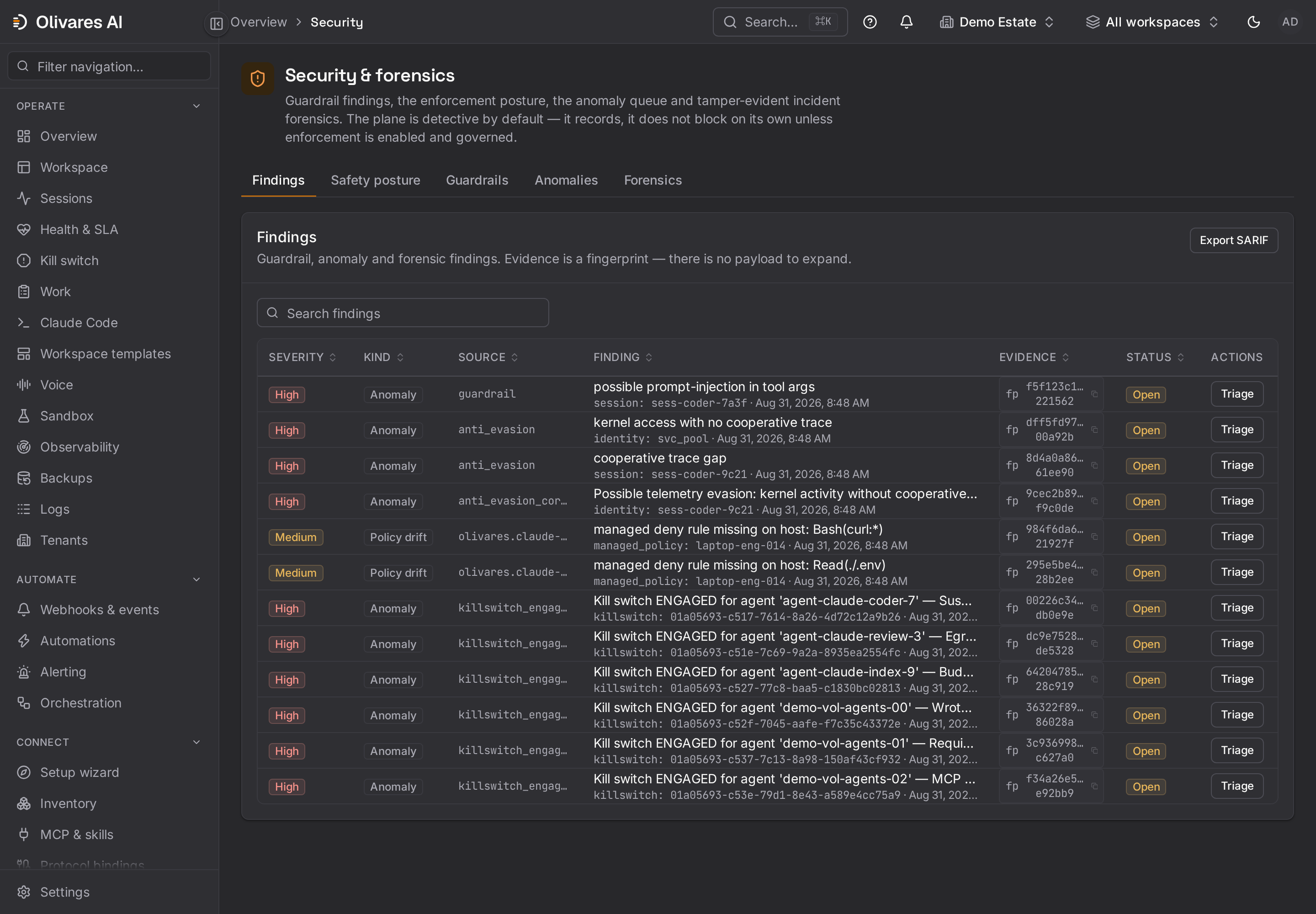The height and width of the screenshot is (914, 1316).
Task: Open Inventory page
Action: (109, 803)
